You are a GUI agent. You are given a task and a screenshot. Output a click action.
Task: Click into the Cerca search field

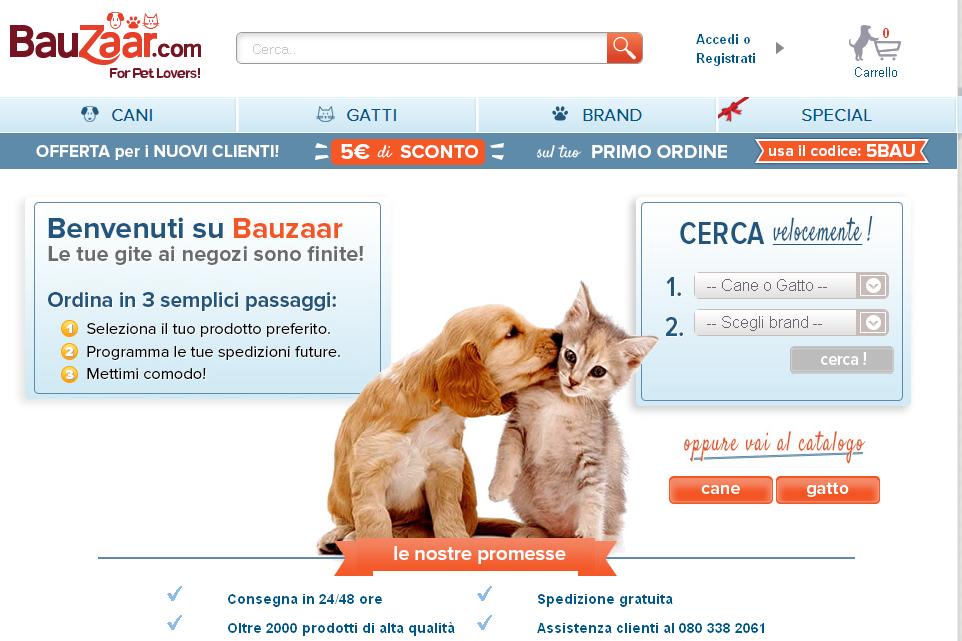coord(421,48)
